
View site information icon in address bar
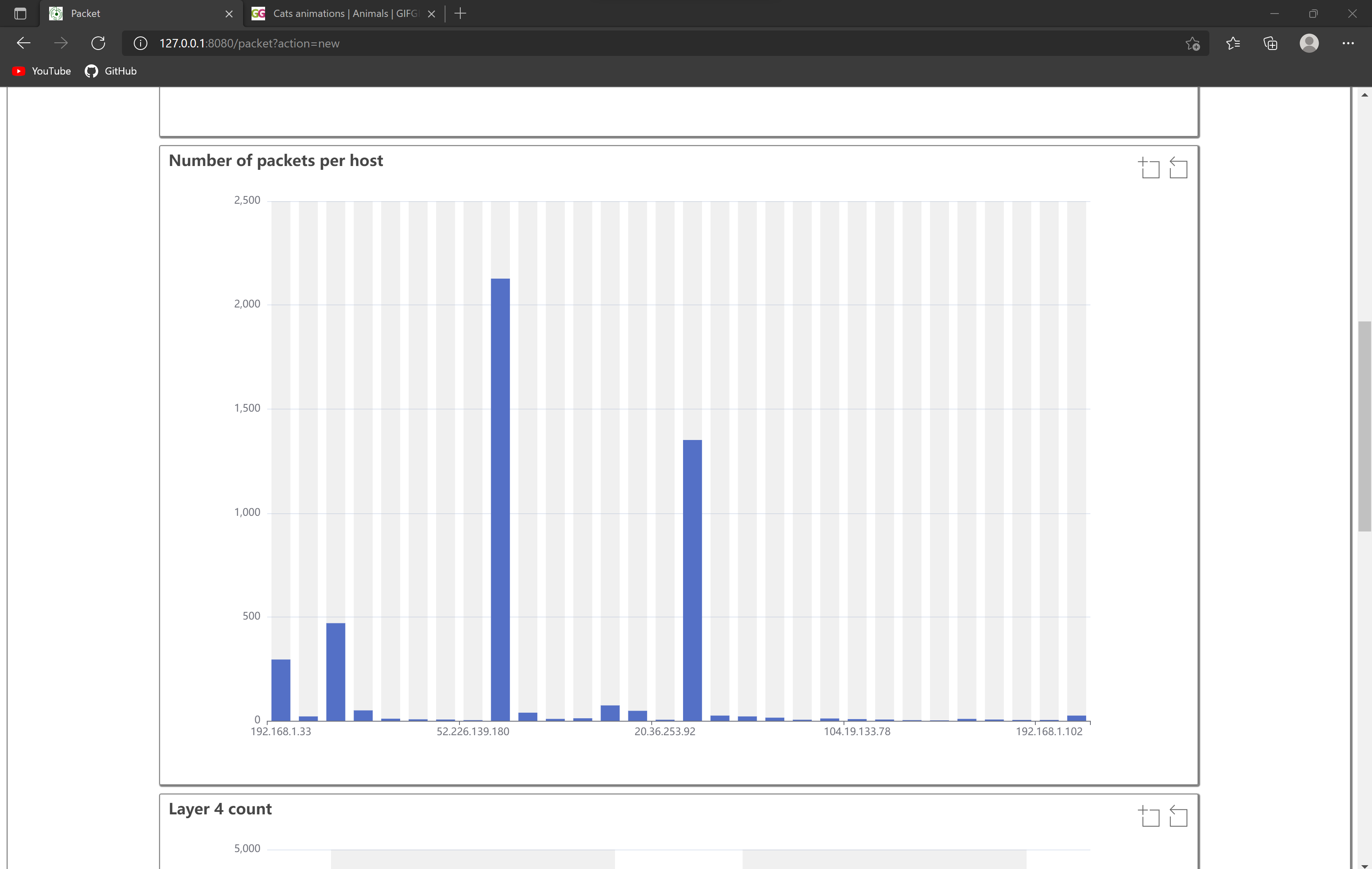[x=140, y=43]
